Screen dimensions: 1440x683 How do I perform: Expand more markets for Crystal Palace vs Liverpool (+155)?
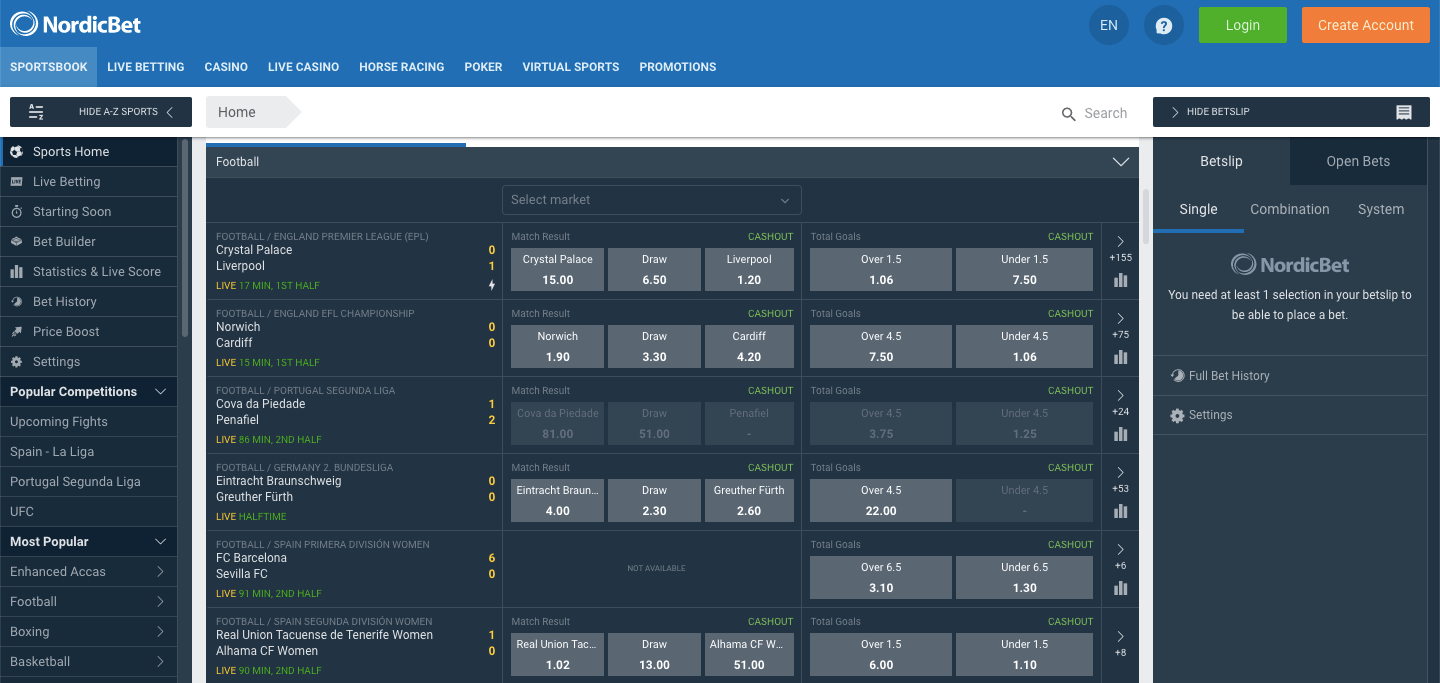(x=1120, y=248)
